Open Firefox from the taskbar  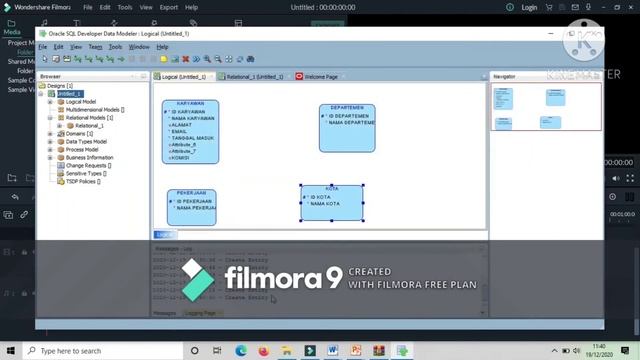click(264, 351)
